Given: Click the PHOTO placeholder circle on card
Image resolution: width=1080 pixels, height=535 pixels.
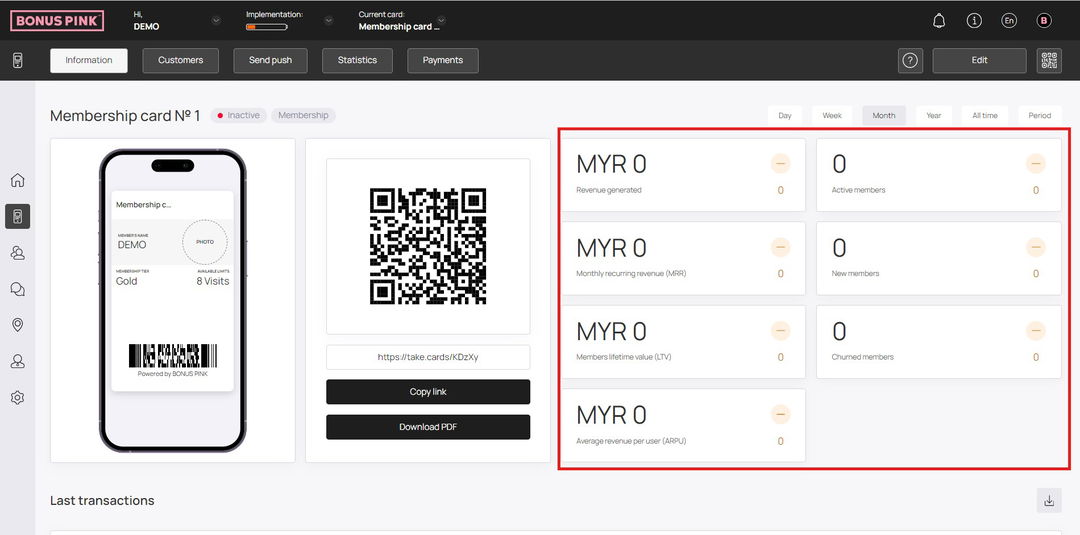Looking at the screenshot, I should click(205, 242).
